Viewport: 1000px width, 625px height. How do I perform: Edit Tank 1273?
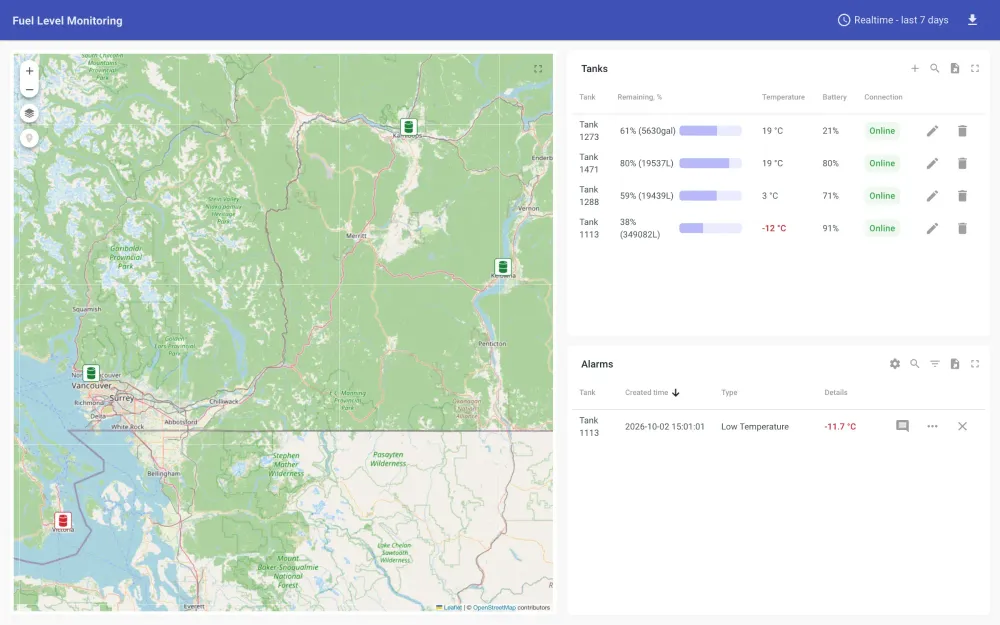(932, 131)
